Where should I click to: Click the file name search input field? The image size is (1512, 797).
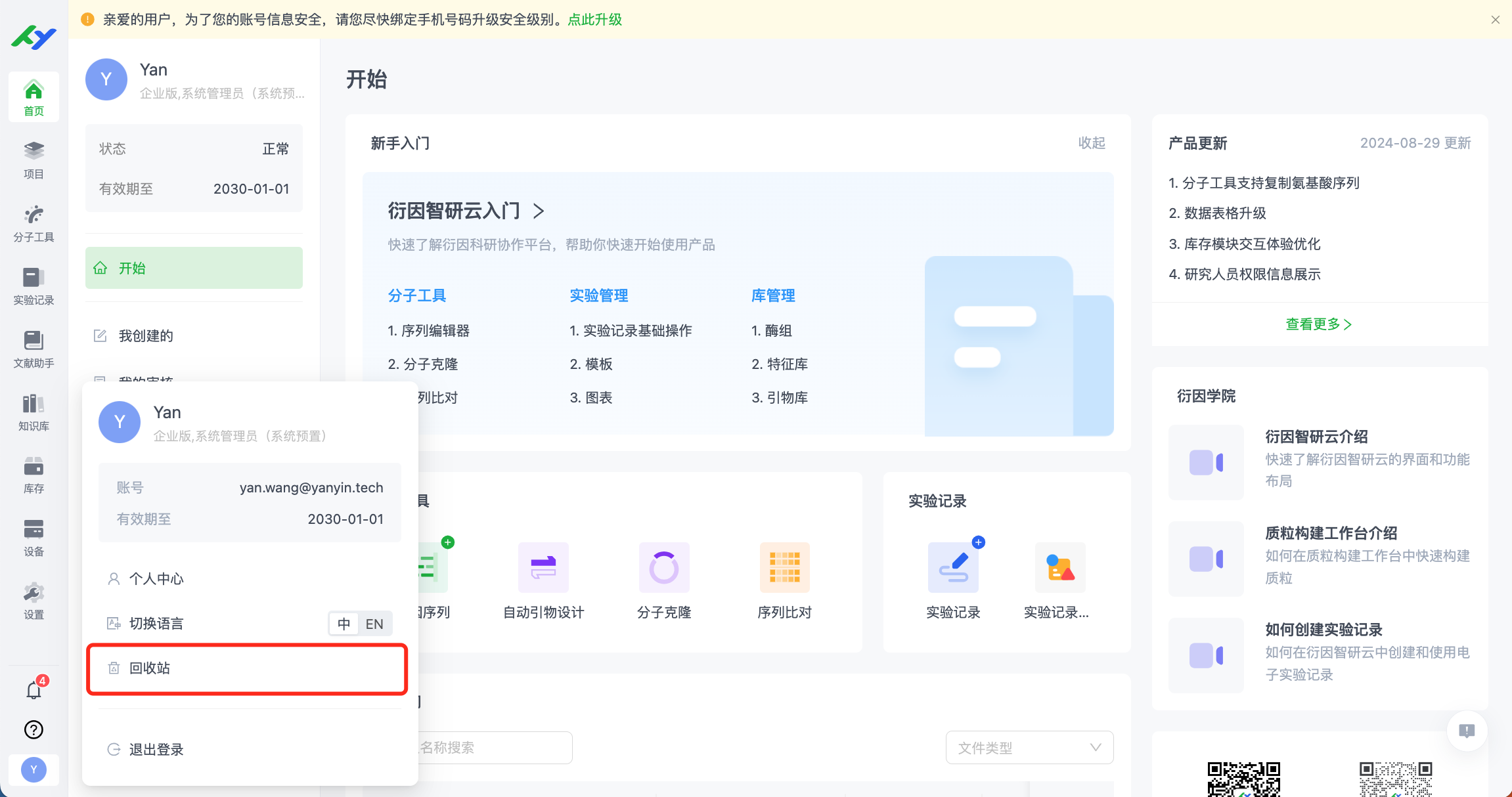click(x=486, y=747)
